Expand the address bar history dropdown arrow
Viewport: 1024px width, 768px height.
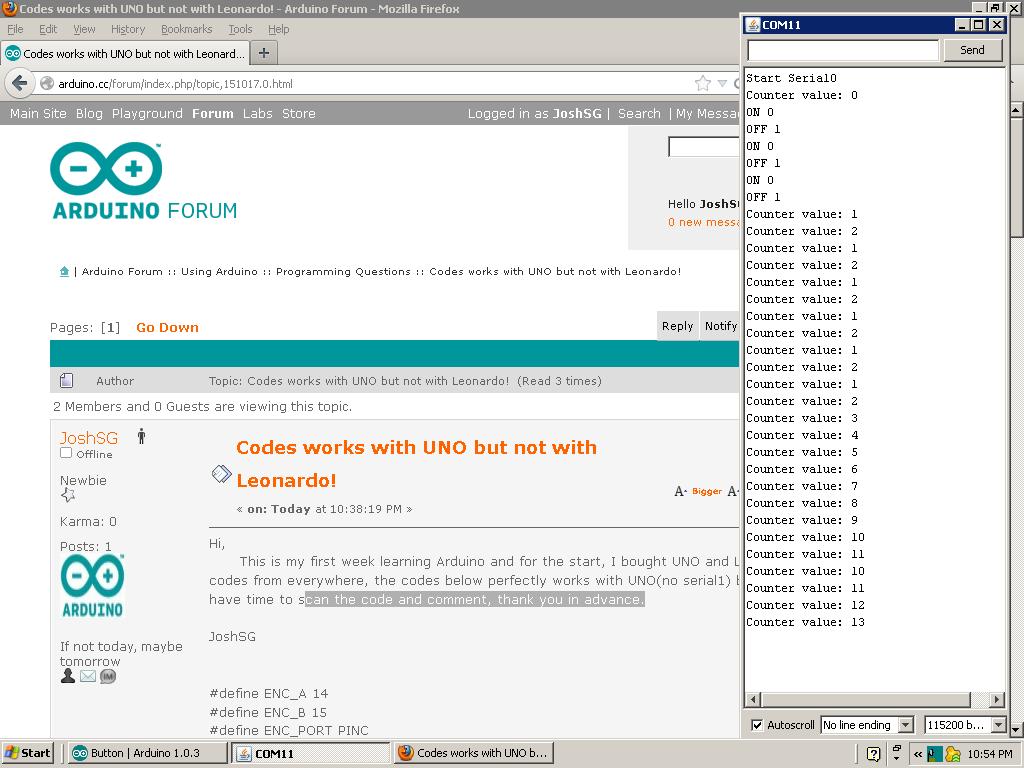pyautogui.click(x=723, y=83)
